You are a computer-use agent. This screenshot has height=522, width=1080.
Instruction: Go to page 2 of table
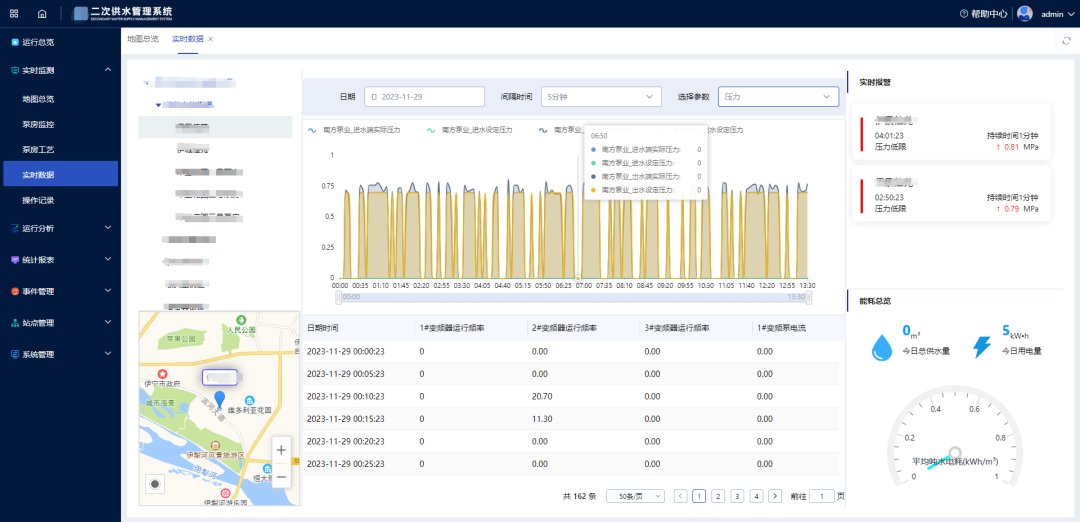718,496
